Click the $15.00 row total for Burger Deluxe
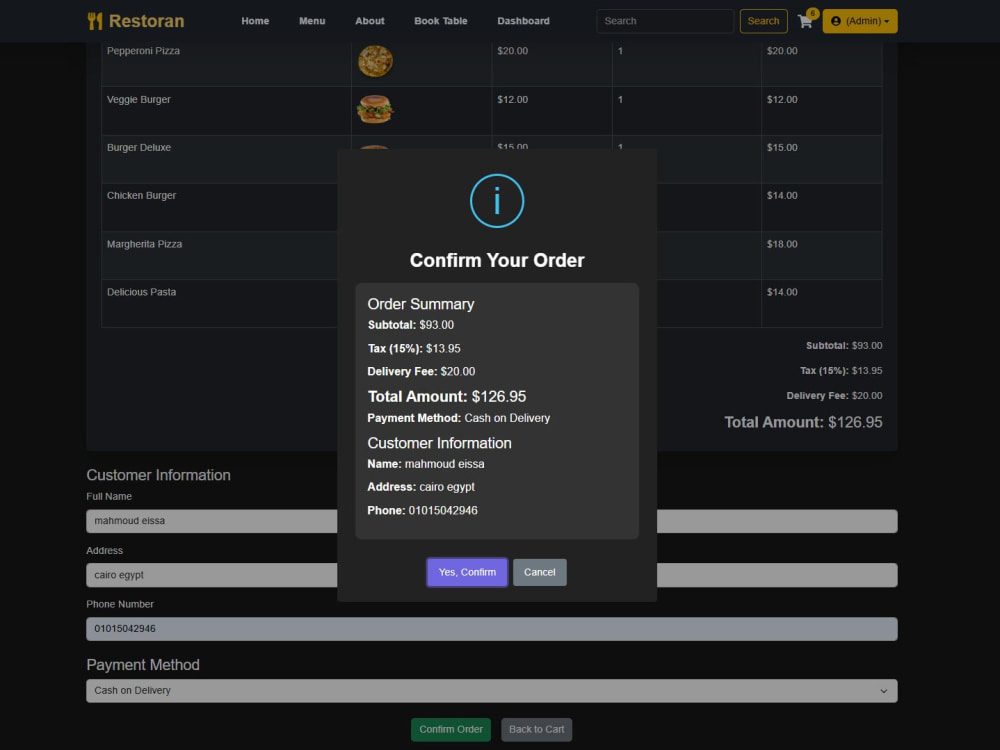The height and width of the screenshot is (750, 1000). [x=782, y=147]
